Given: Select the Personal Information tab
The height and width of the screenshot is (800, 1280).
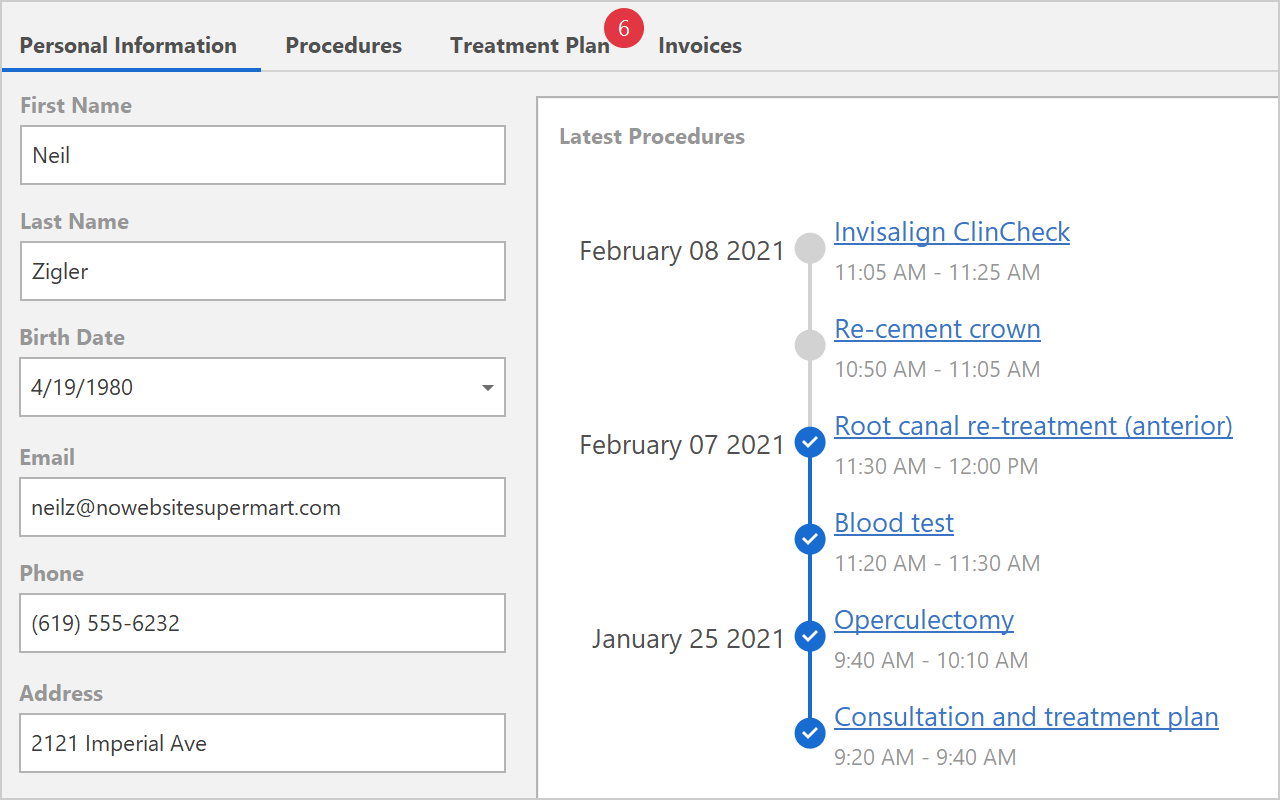Looking at the screenshot, I should 128,46.
